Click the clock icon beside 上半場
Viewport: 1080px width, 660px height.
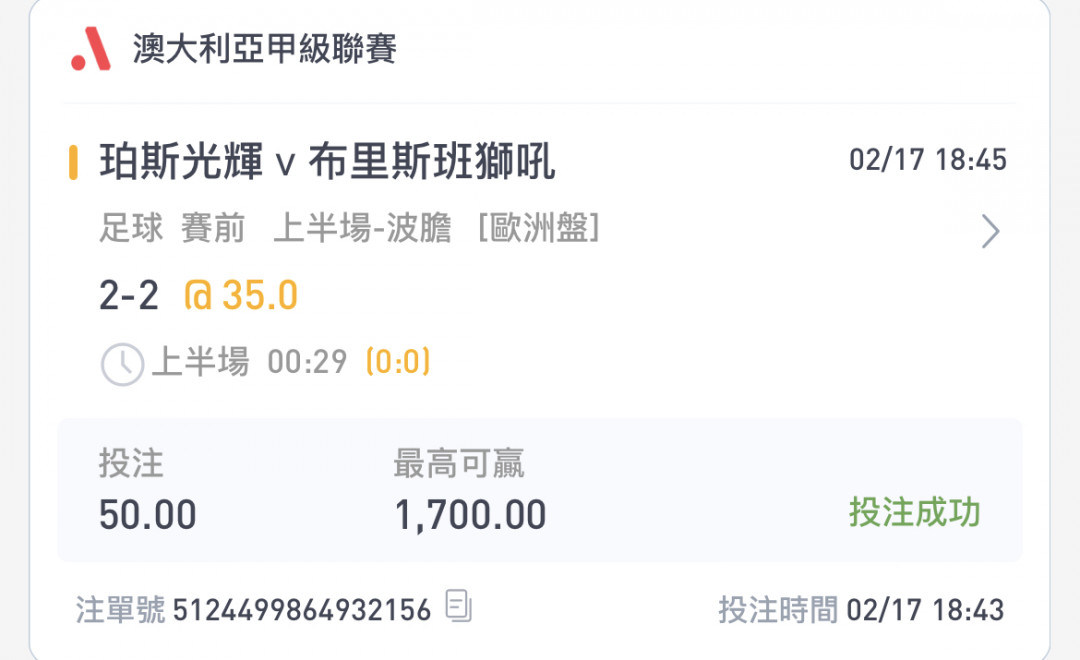click(123, 364)
